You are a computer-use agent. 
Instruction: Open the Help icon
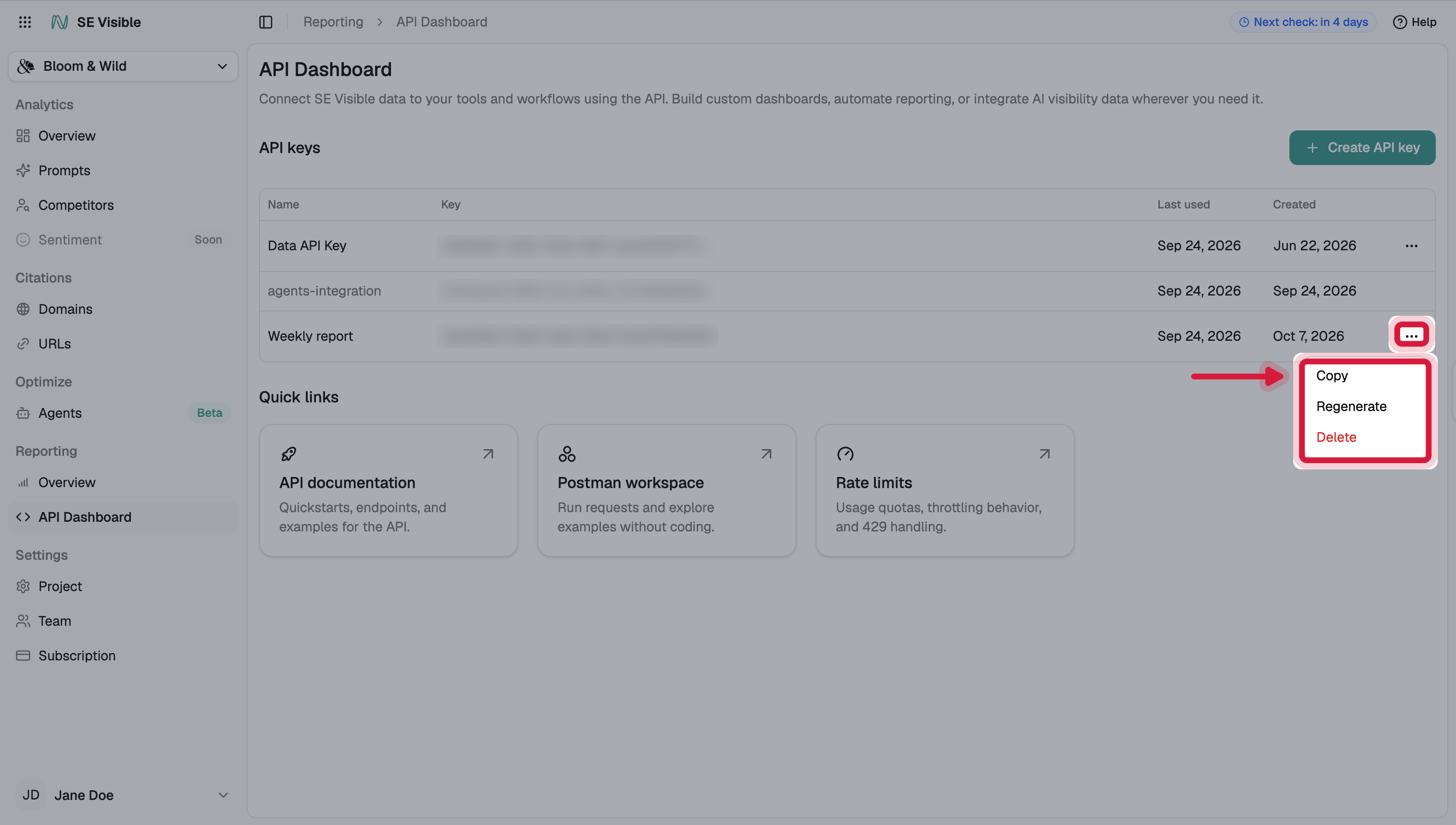click(x=1399, y=22)
